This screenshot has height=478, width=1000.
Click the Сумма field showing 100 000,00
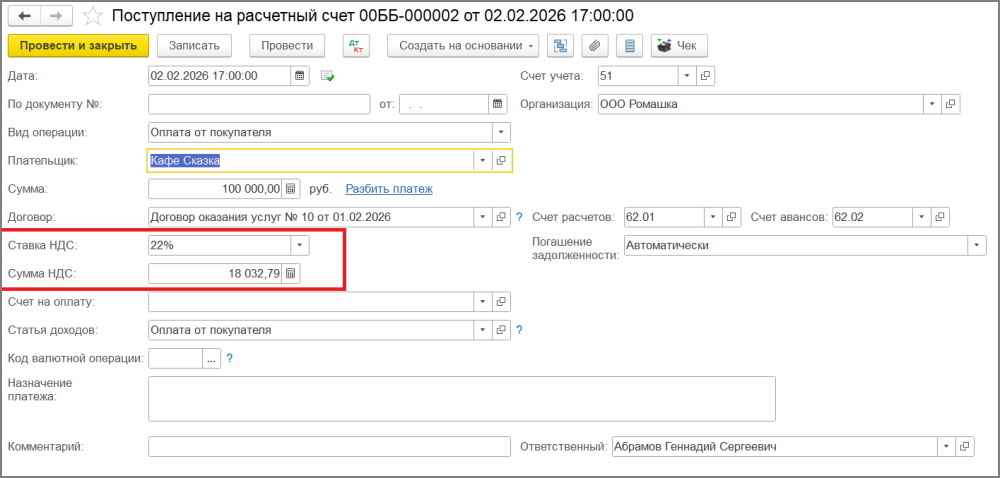216,189
